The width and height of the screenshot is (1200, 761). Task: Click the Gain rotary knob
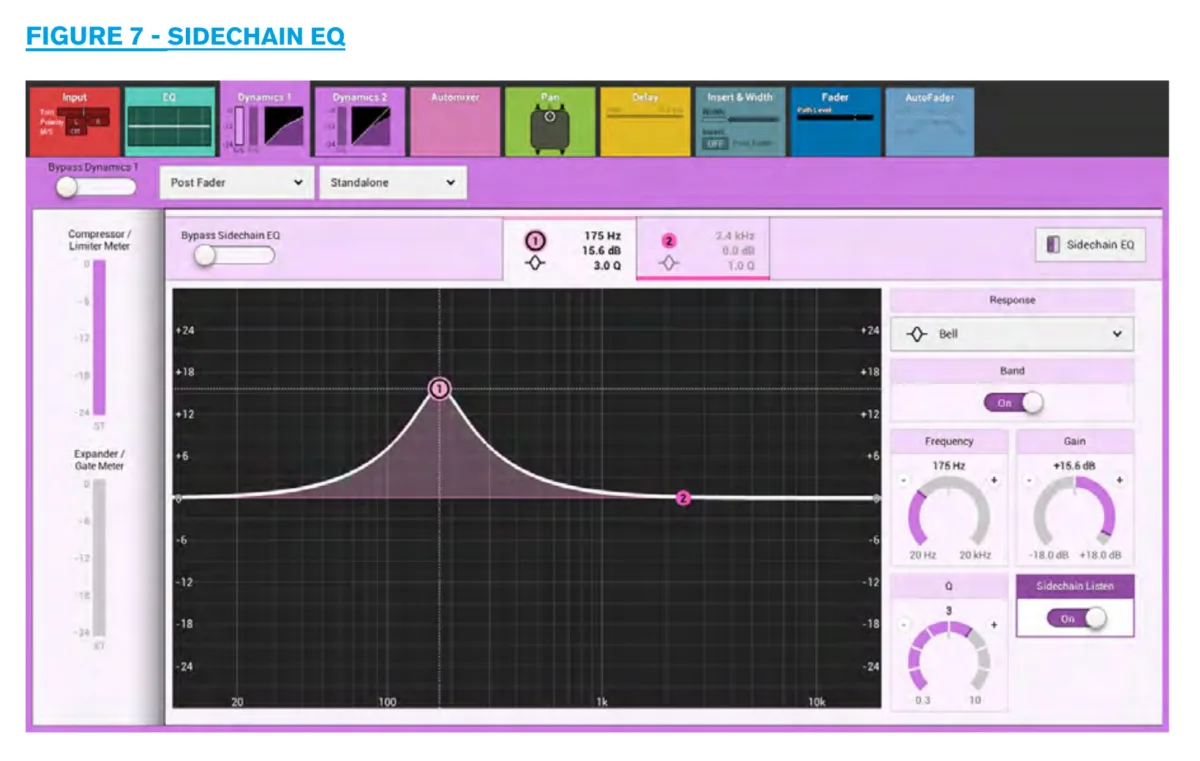tap(1074, 513)
